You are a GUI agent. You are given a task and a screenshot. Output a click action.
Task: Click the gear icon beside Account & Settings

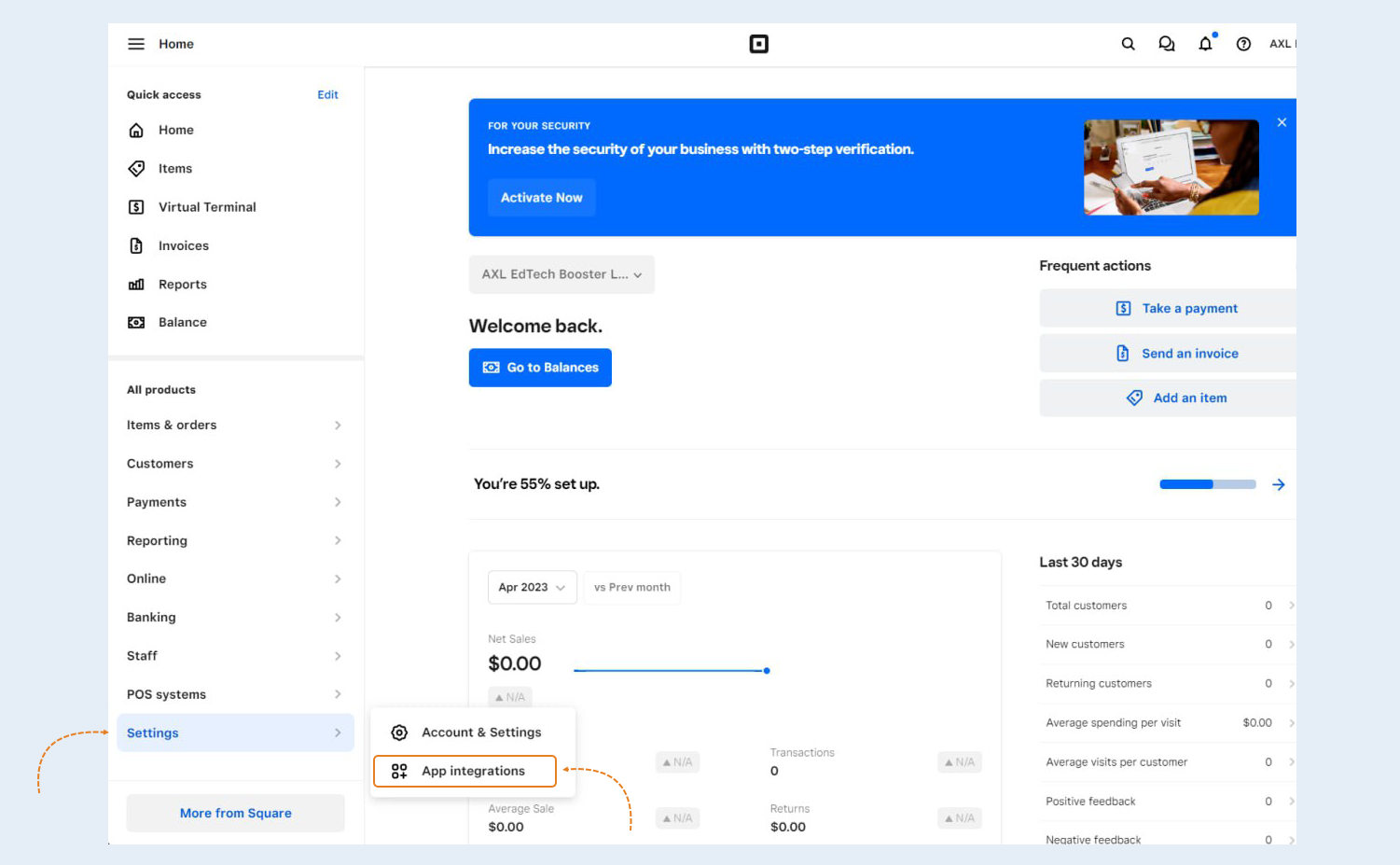[399, 732]
